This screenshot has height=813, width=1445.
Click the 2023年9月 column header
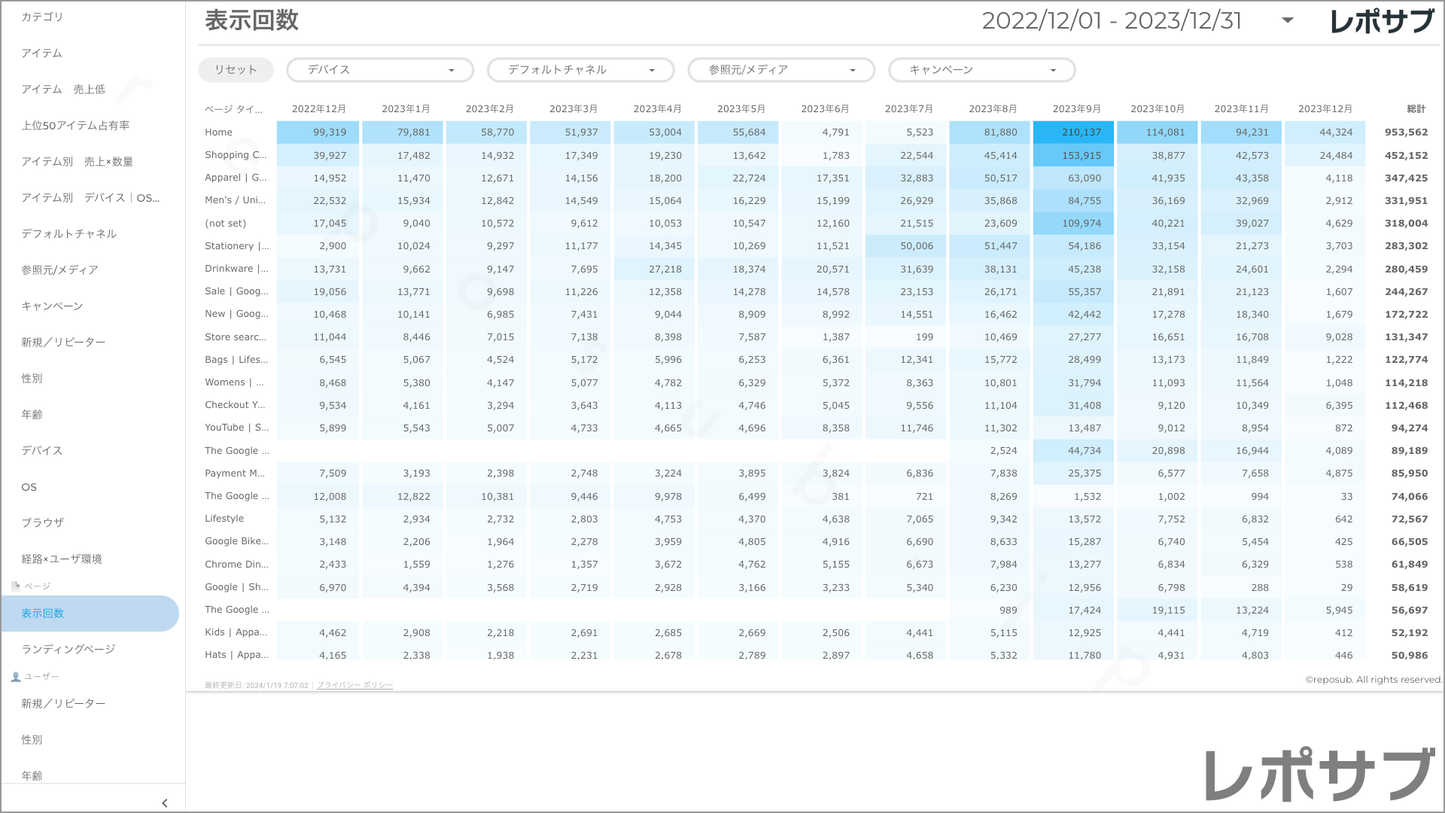tap(1076, 109)
